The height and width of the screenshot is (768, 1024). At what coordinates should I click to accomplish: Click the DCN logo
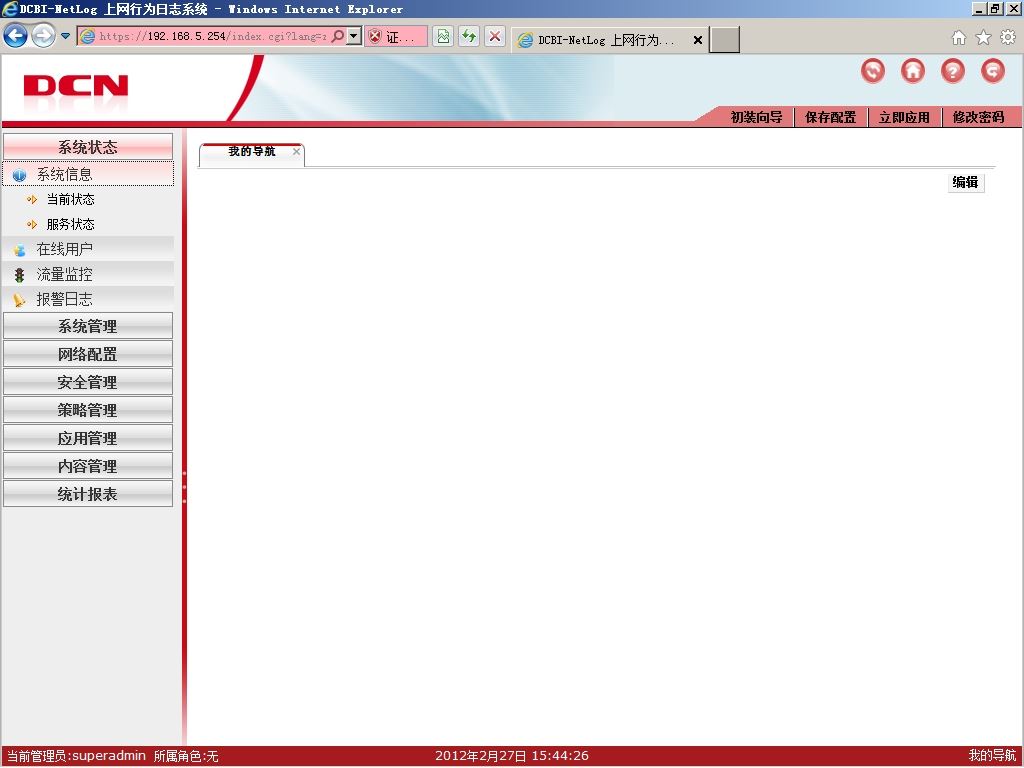76,86
